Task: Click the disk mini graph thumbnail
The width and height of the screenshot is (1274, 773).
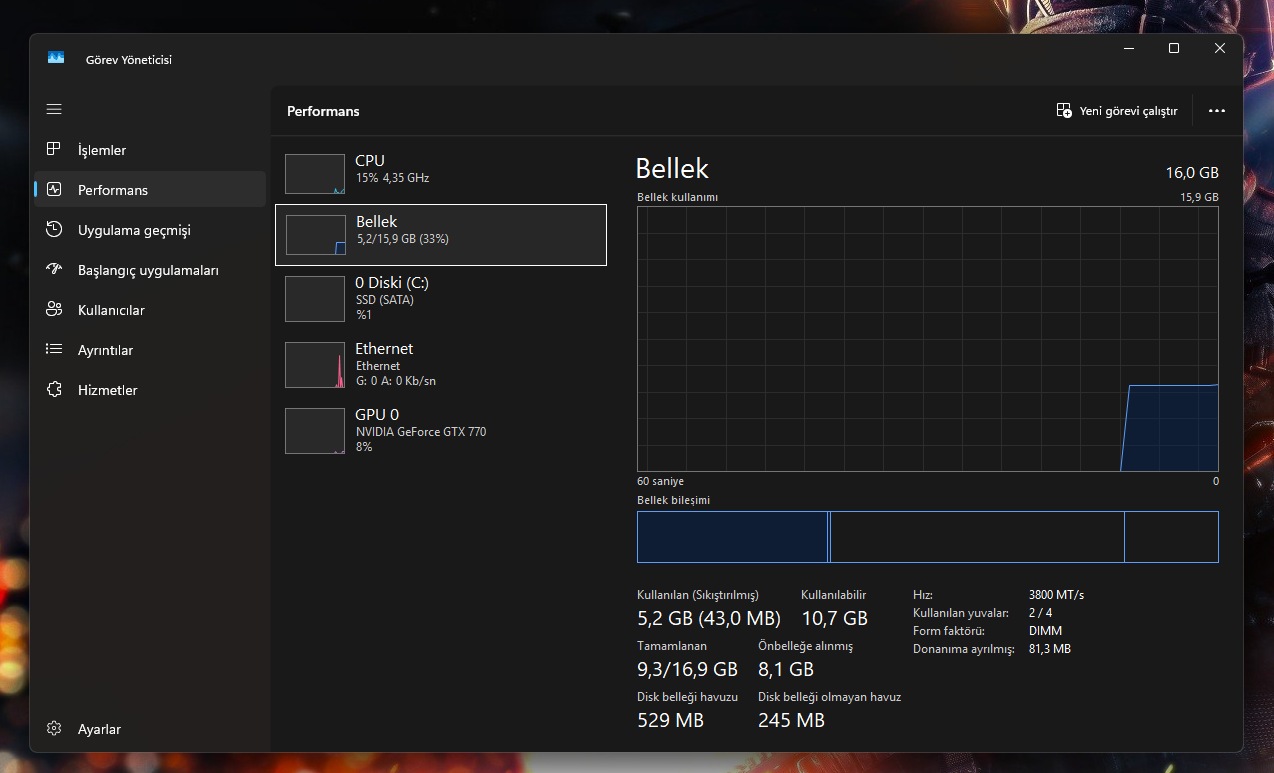Action: point(315,298)
